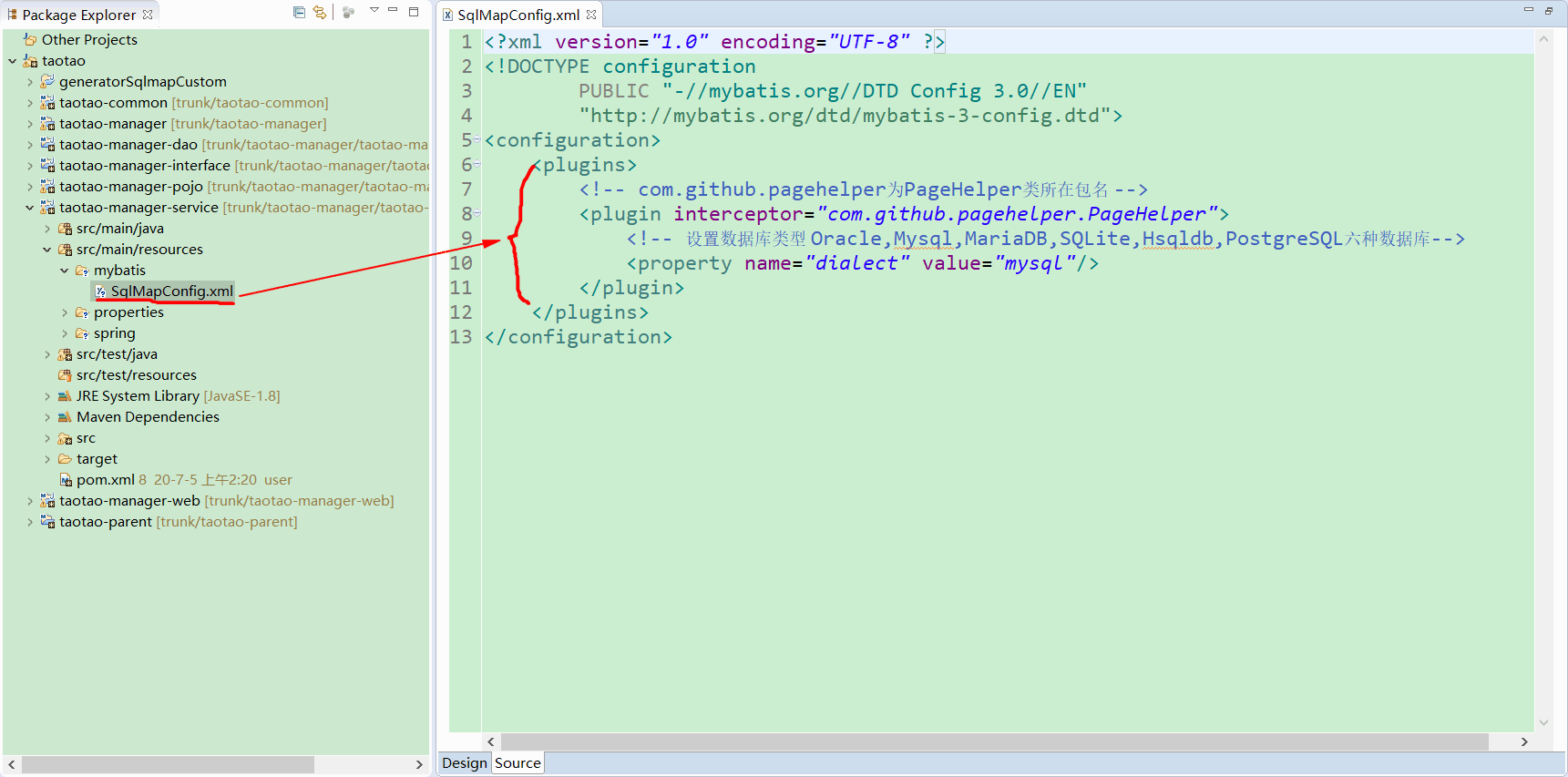Expand the taotao-manager-pojo project
1568x777 pixels.
[x=29, y=187]
